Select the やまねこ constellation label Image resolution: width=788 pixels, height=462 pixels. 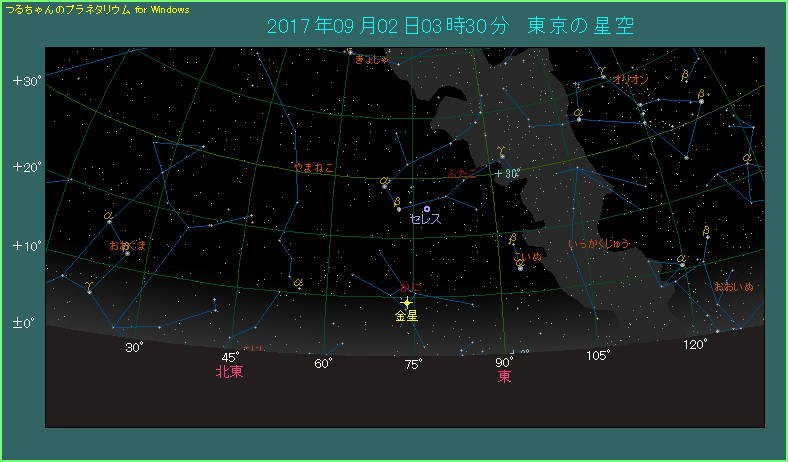point(314,167)
